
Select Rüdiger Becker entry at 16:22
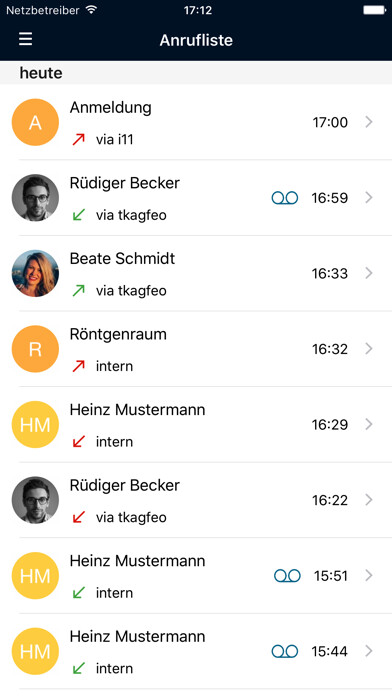pyautogui.click(x=196, y=500)
